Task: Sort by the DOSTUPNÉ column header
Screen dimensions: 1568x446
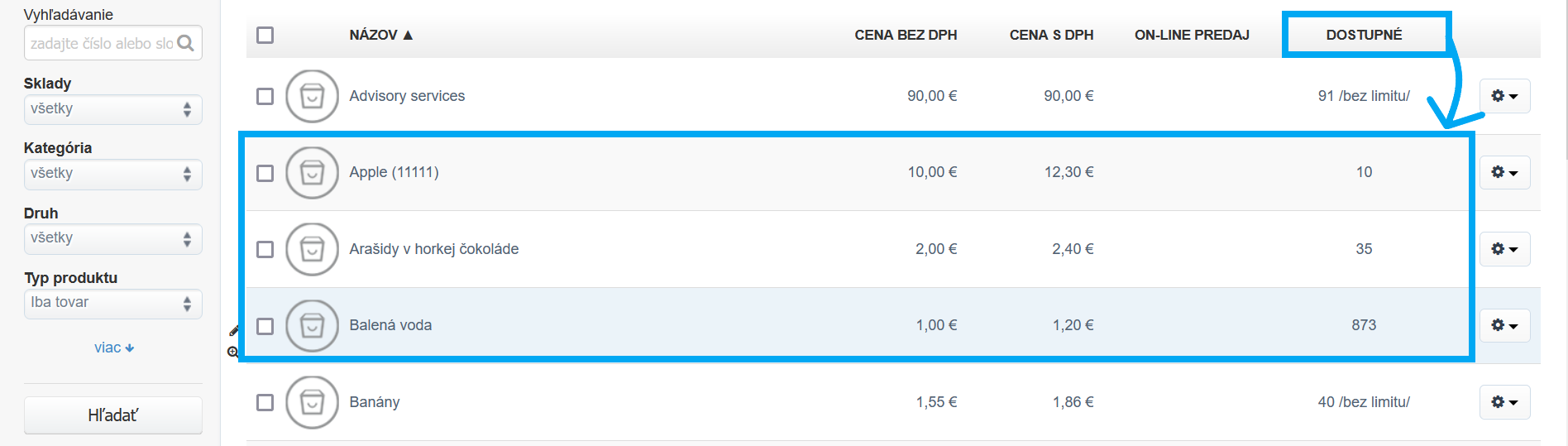Action: [1364, 35]
